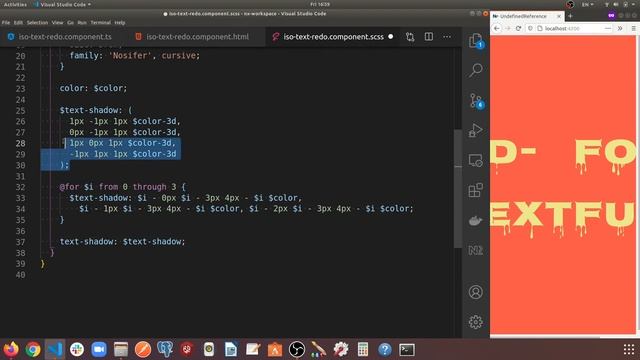This screenshot has height=360, width=640.
Task: Open the Extensions view
Action: pyautogui.click(x=476, y=190)
